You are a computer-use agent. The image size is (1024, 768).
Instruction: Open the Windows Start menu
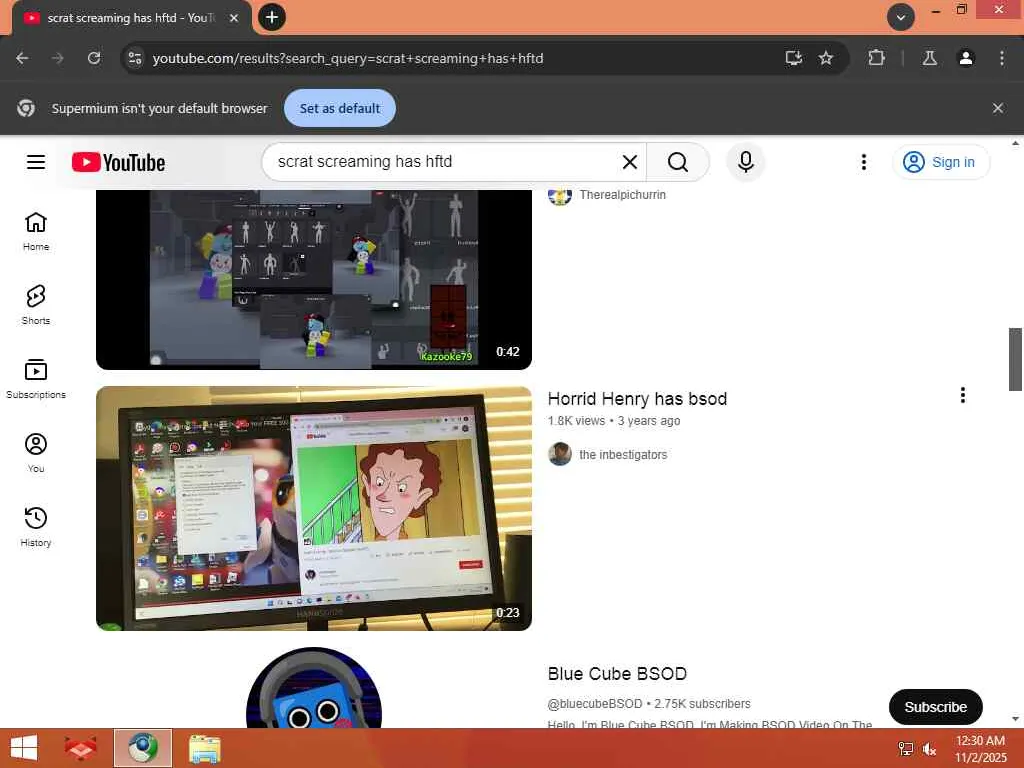tap(24, 748)
